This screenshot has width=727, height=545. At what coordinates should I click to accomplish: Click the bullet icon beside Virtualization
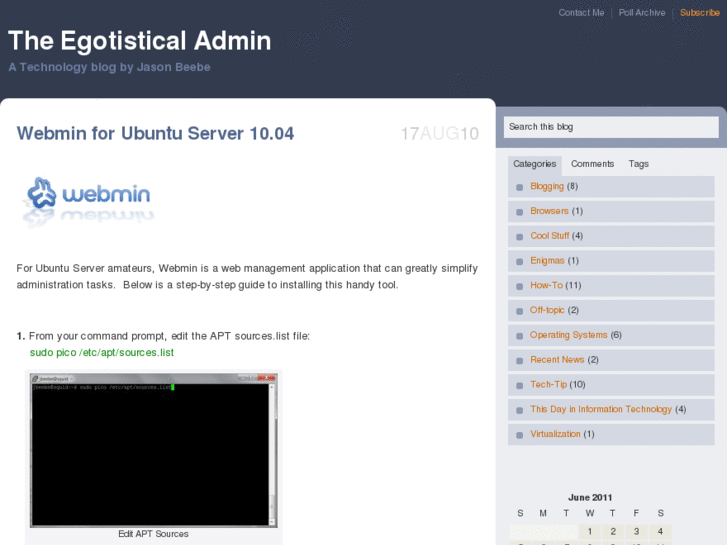point(519,435)
